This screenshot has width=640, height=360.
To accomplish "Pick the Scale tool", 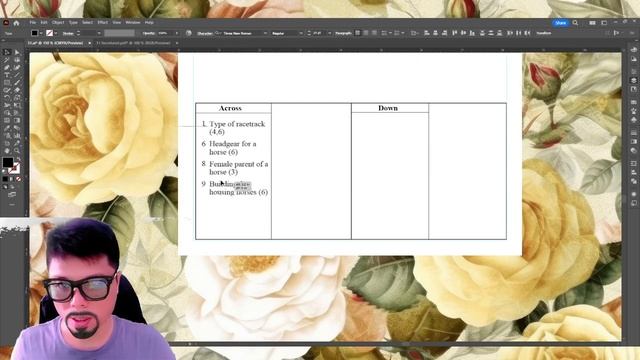I will pos(17,97).
